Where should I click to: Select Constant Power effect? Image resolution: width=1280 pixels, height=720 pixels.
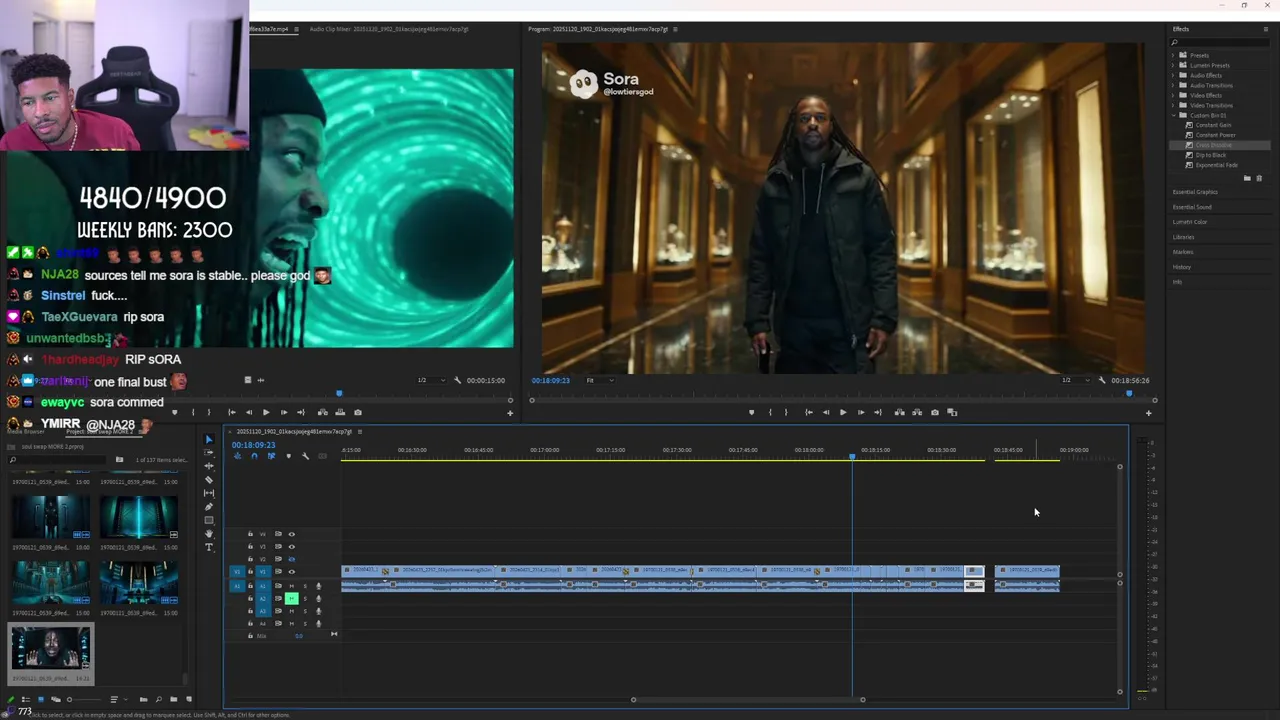point(1215,135)
